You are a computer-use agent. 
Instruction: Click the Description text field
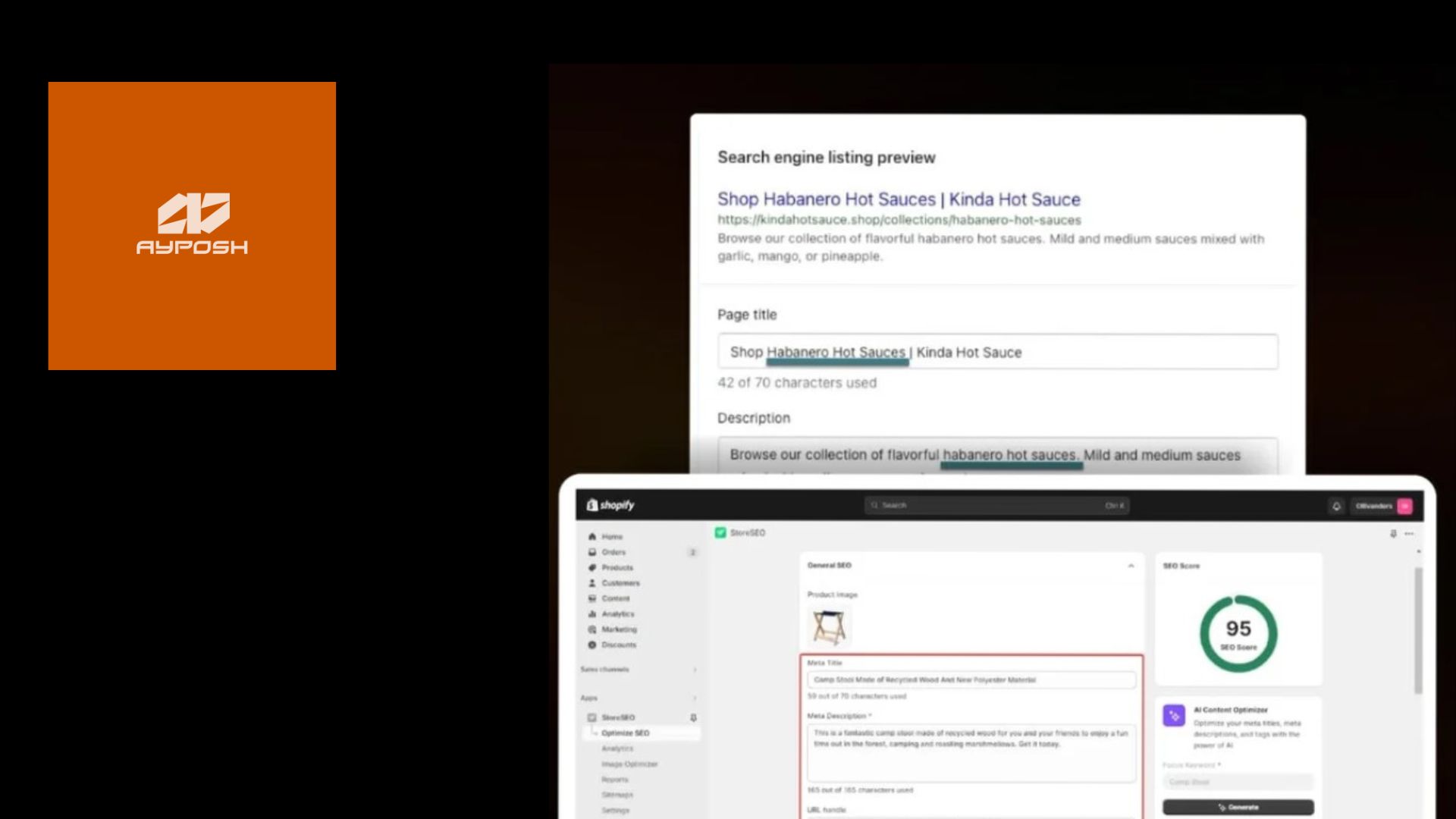(998, 456)
